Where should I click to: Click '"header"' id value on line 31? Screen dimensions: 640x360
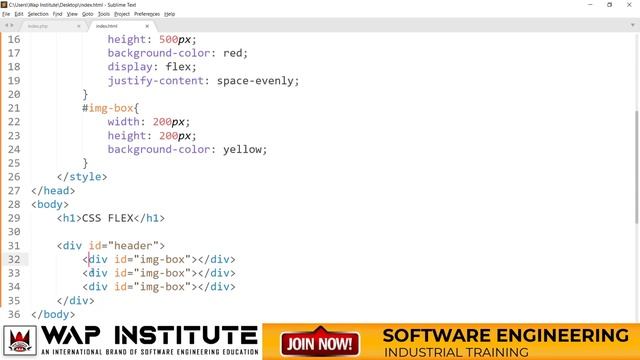point(133,246)
